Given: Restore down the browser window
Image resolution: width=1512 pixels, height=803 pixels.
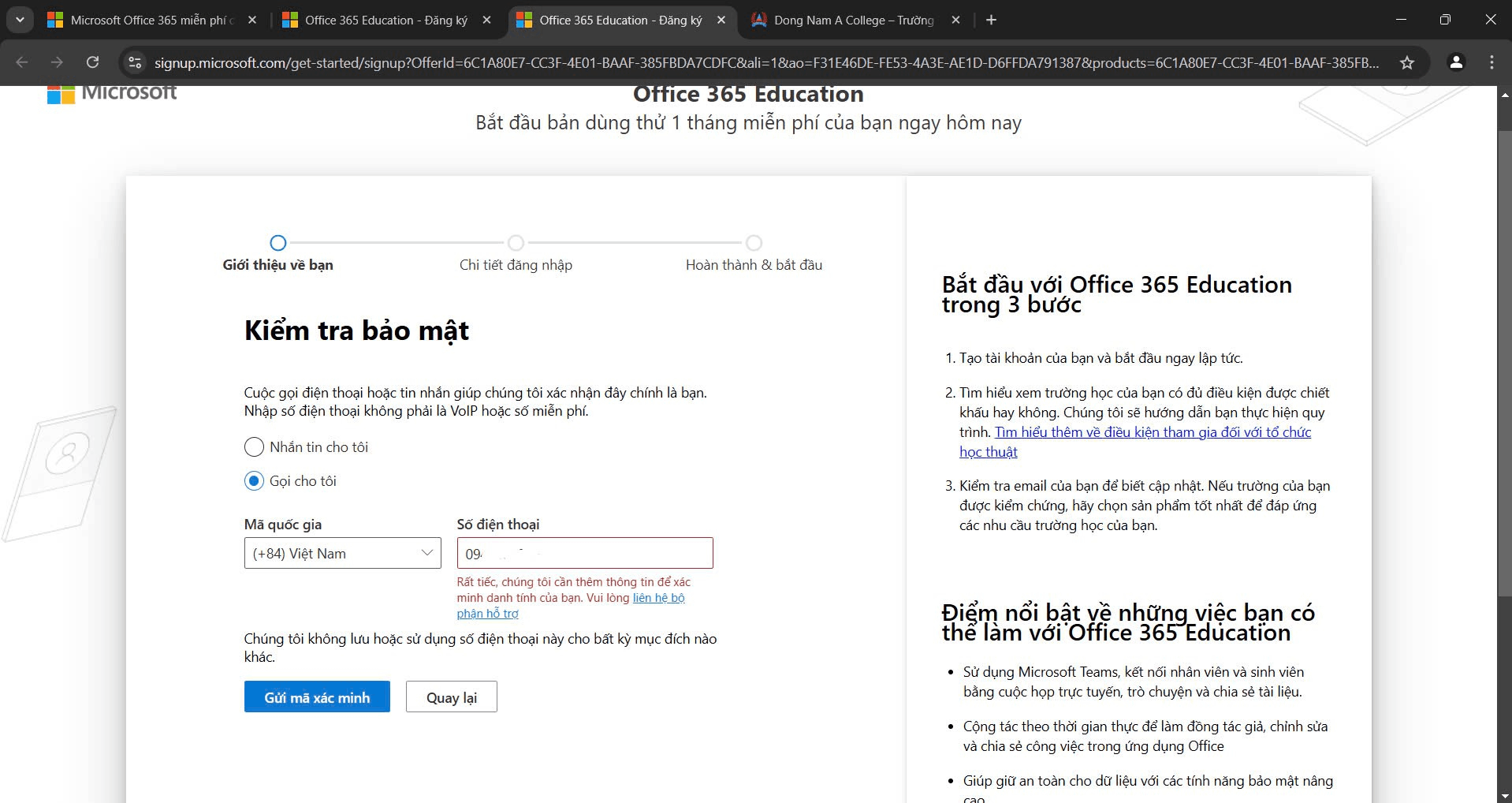Looking at the screenshot, I should 1445,20.
